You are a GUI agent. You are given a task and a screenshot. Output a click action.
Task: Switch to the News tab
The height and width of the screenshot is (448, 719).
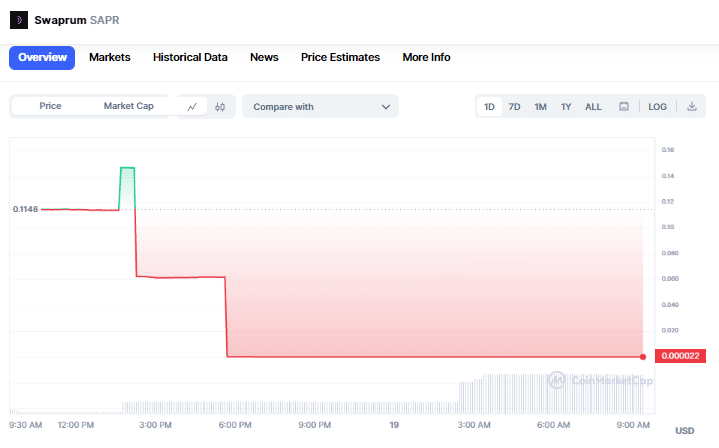tap(264, 57)
